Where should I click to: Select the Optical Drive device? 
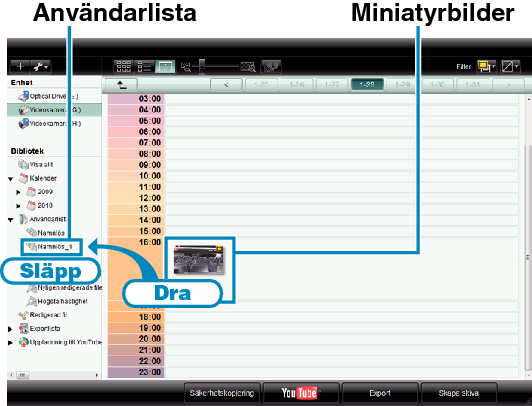pyautogui.click(x=49, y=96)
